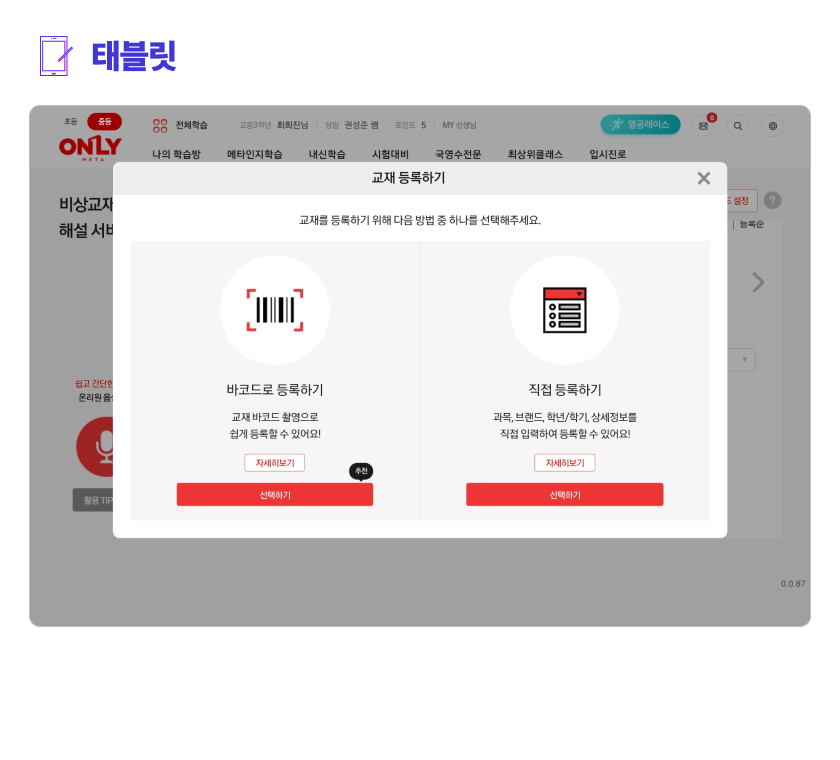
Task: Click 선택하기 under barcode registration
Action: [x=275, y=494]
